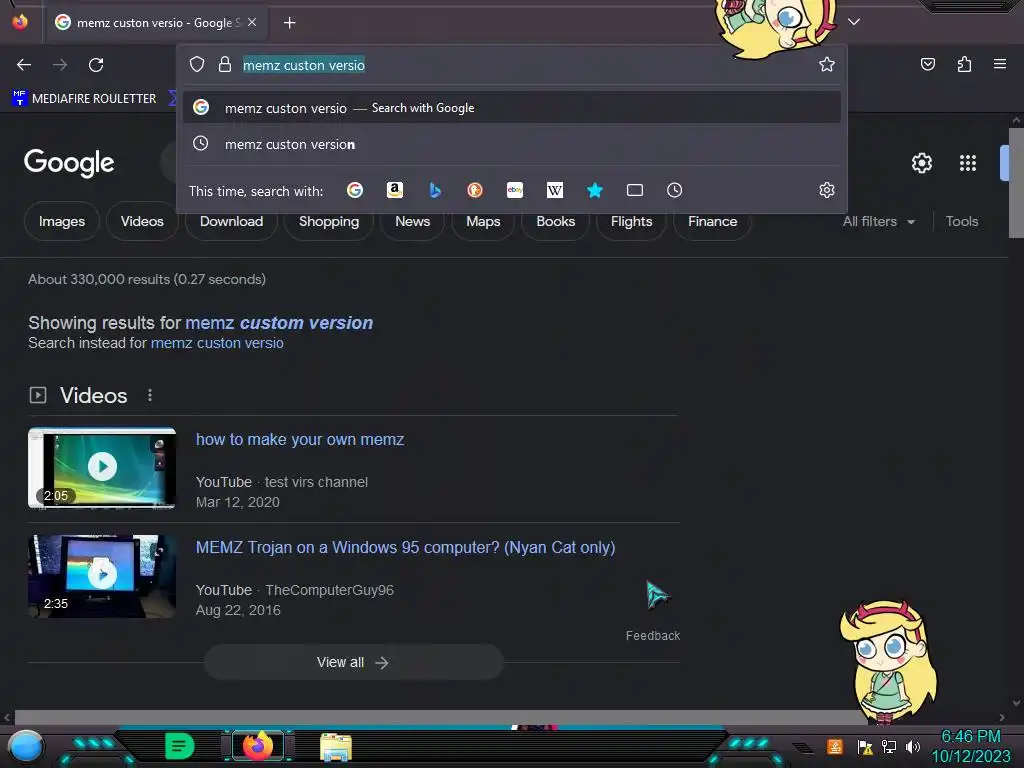Filter results by Books
Screen dimensions: 1024x768
click(x=556, y=221)
